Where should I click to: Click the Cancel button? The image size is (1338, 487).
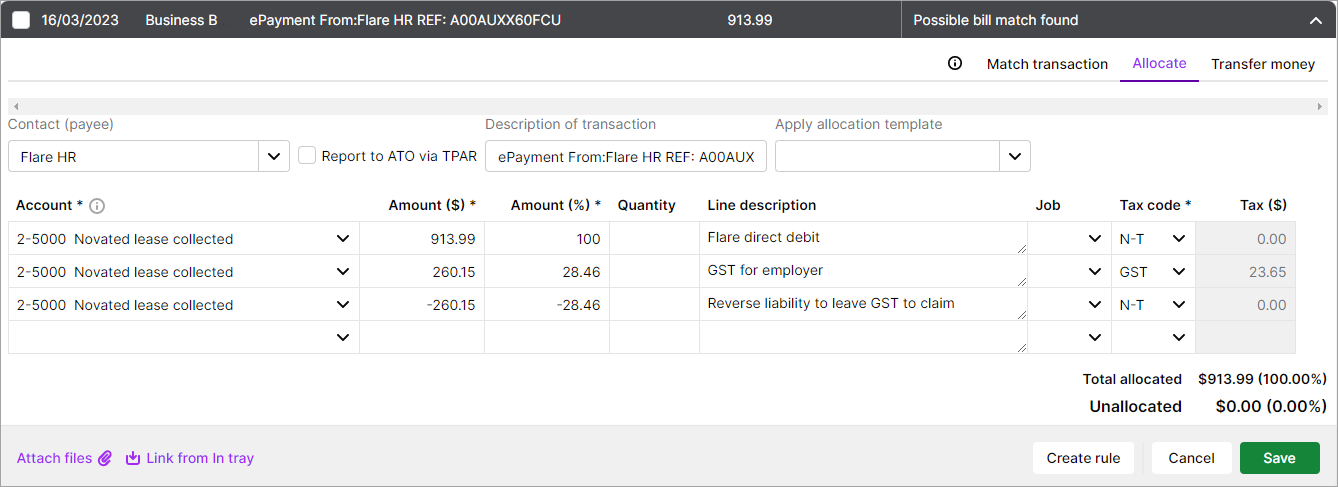(x=1191, y=458)
